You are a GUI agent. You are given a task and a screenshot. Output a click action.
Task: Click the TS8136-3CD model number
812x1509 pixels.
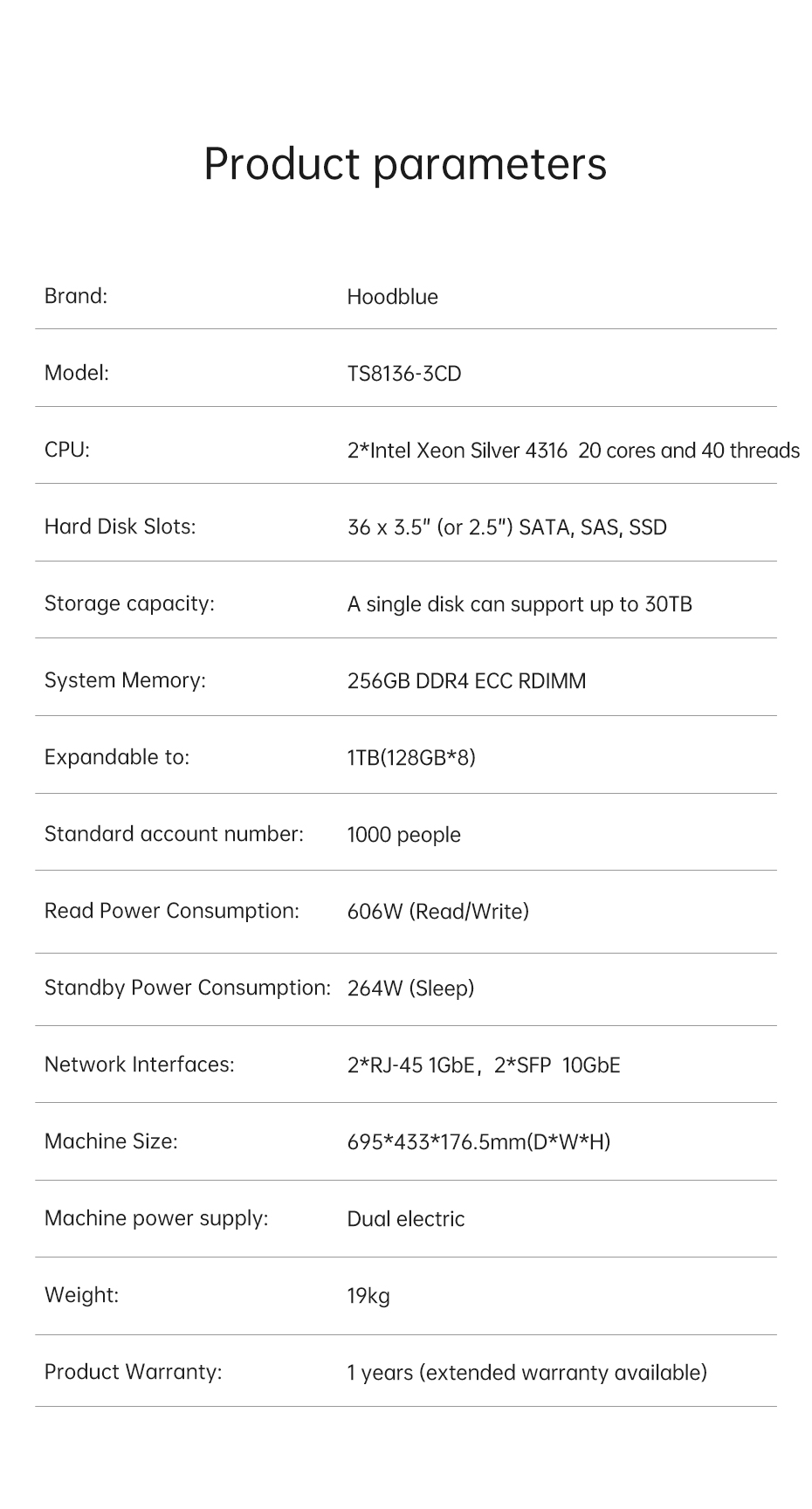403,374
